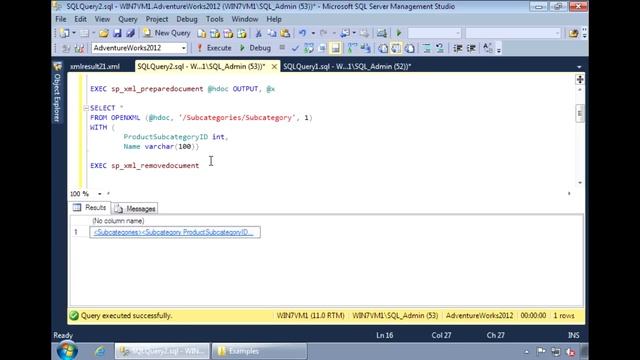This screenshot has width=640, height=360.
Task: Click the New Query button
Action: [167, 33]
